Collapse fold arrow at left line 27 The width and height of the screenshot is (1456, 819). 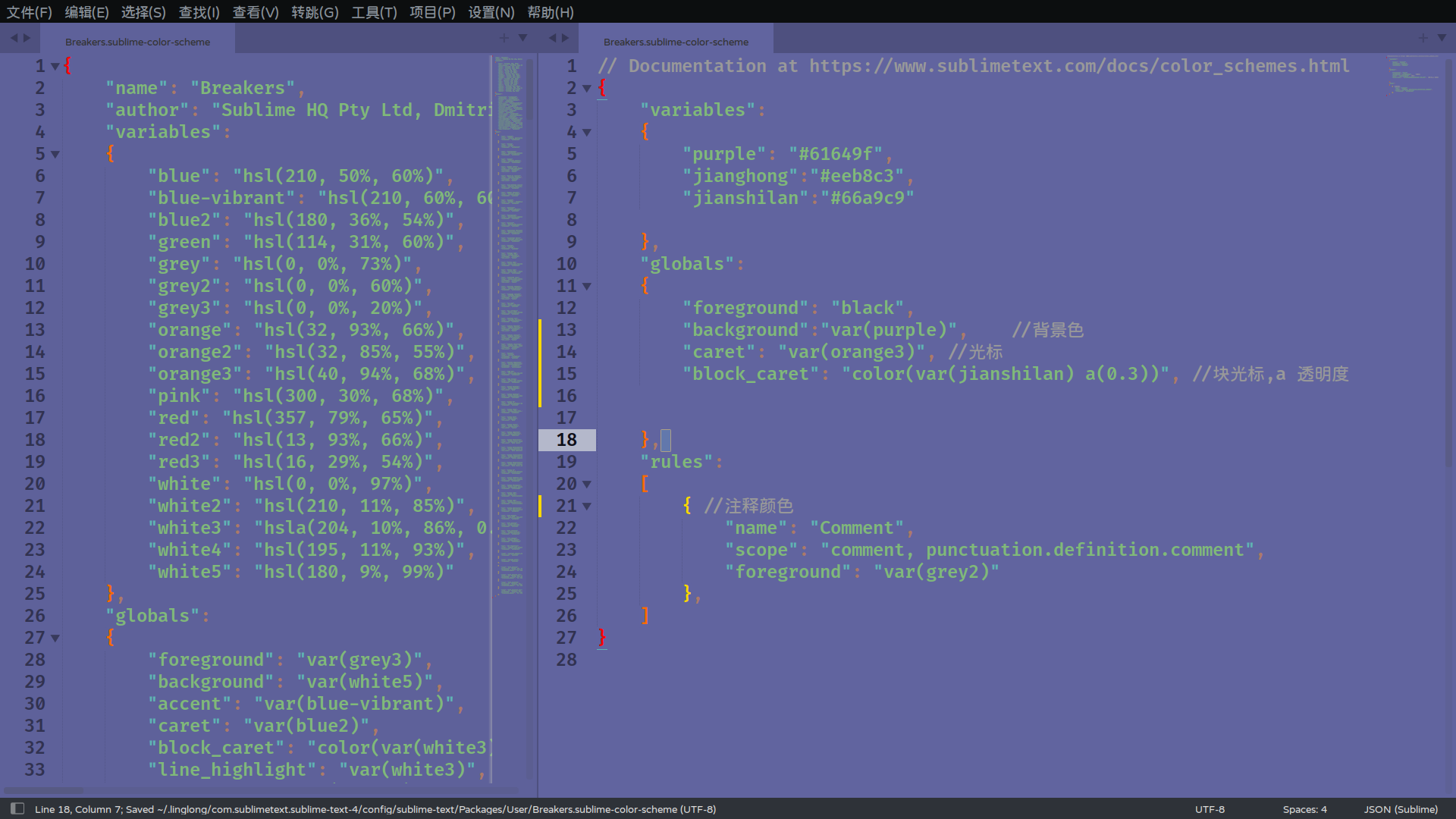tap(55, 639)
